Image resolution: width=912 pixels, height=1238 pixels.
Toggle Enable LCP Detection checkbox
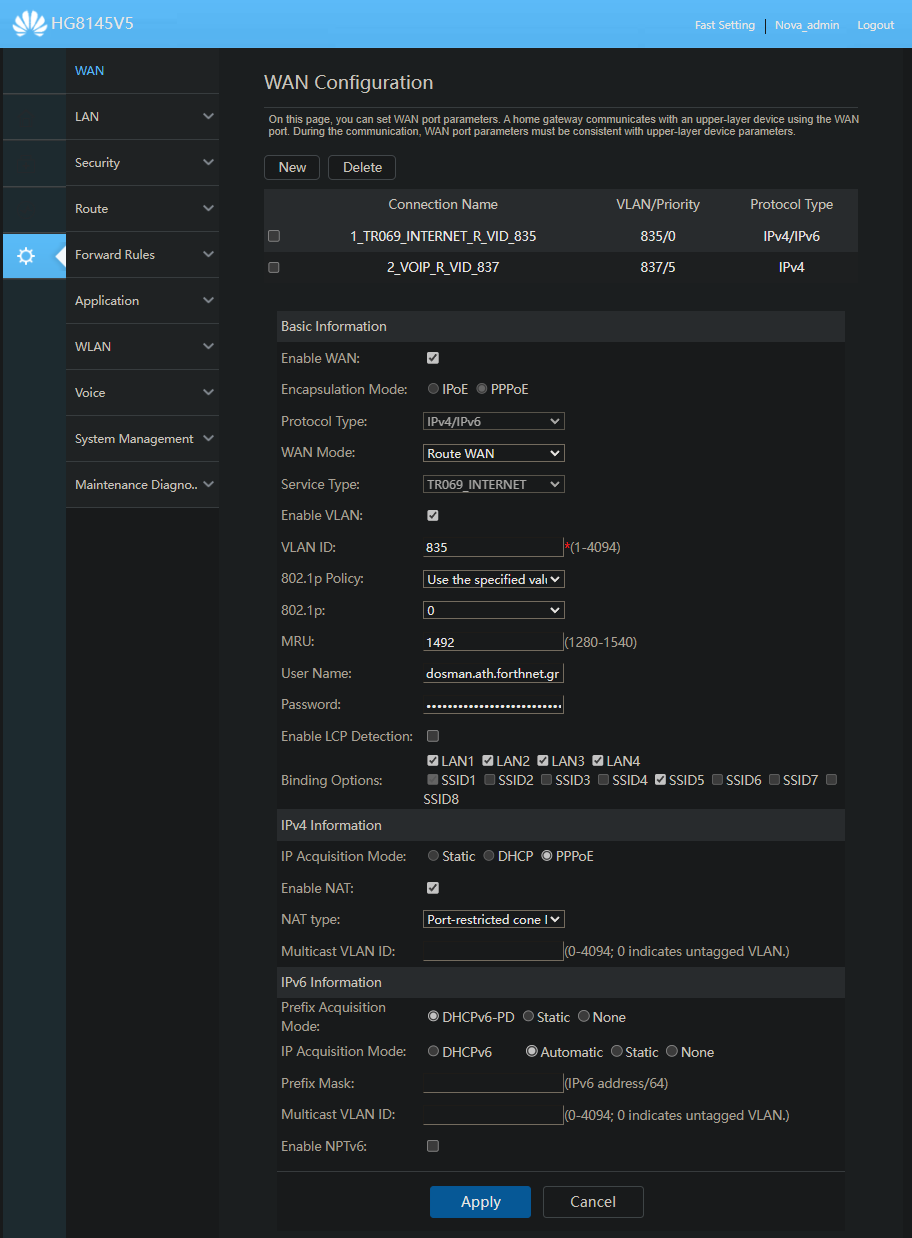433,736
